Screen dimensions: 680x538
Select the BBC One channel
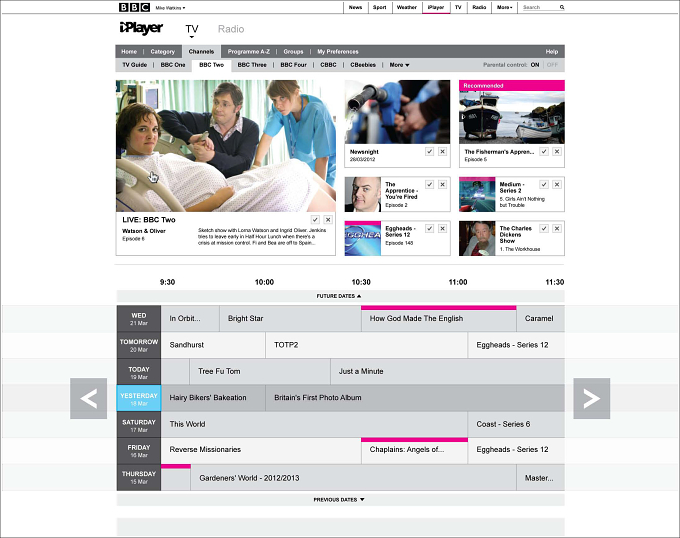173,65
